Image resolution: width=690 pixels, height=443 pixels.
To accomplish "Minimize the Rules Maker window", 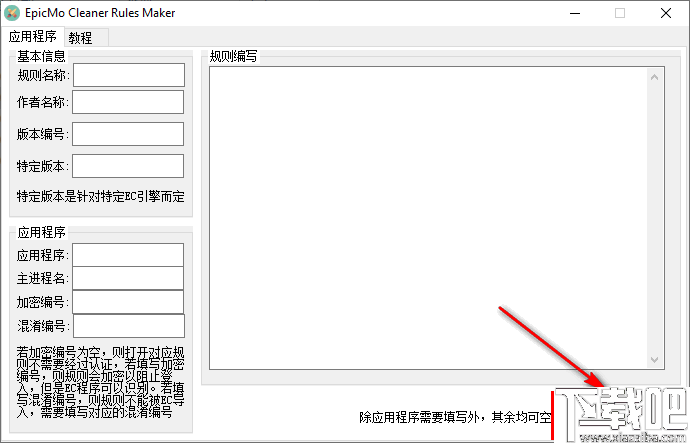I will pyautogui.click(x=575, y=13).
